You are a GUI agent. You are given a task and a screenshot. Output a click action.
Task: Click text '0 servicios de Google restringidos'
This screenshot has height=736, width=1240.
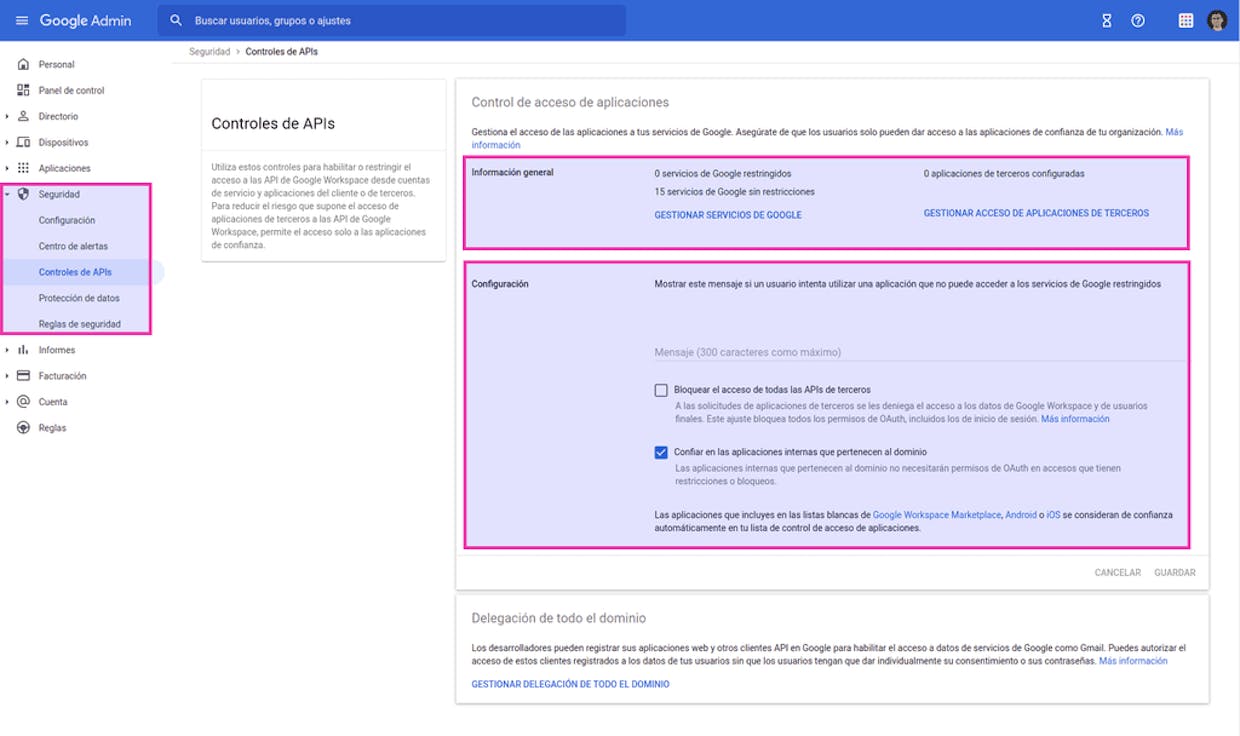click(x=723, y=173)
